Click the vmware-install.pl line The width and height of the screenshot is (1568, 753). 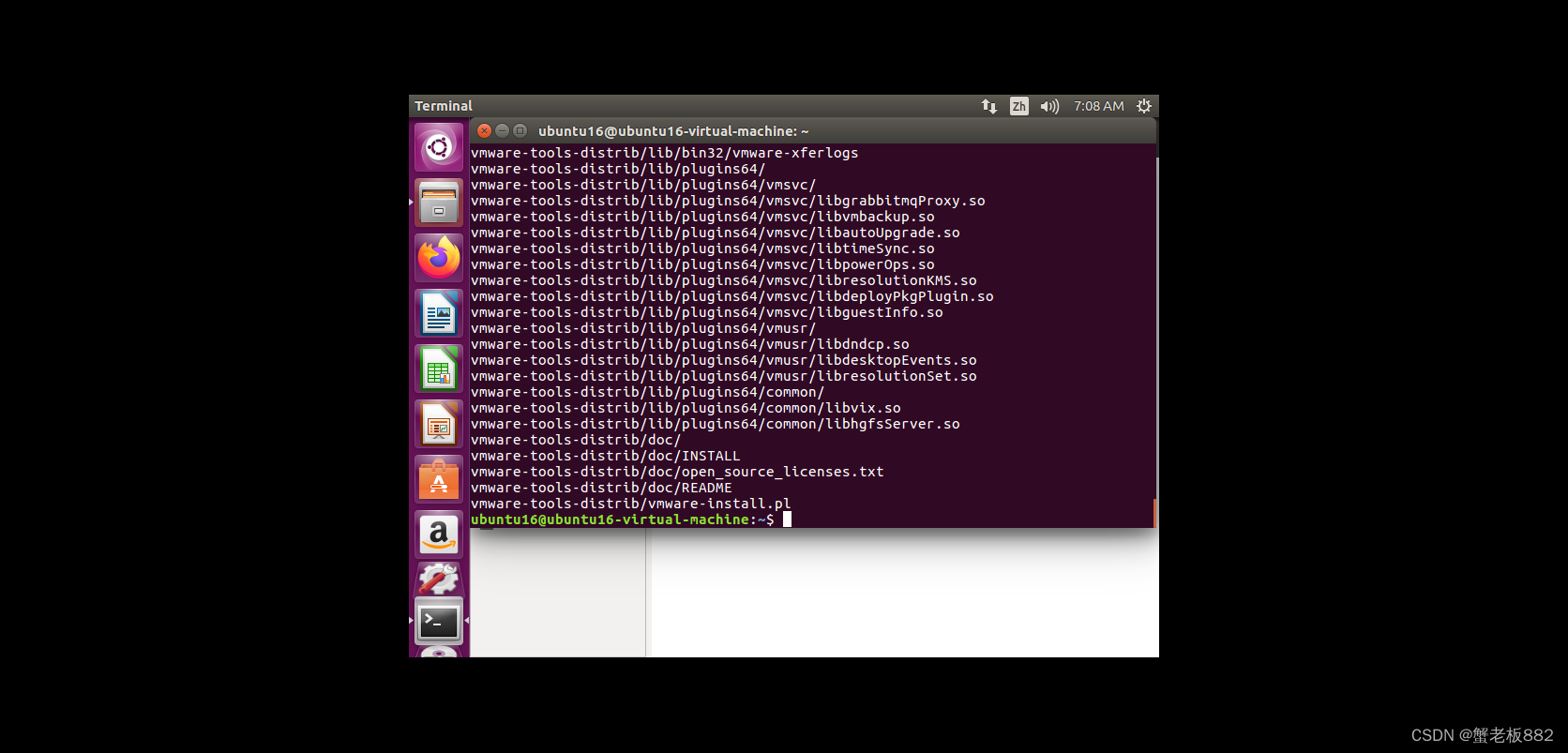[x=631, y=504]
